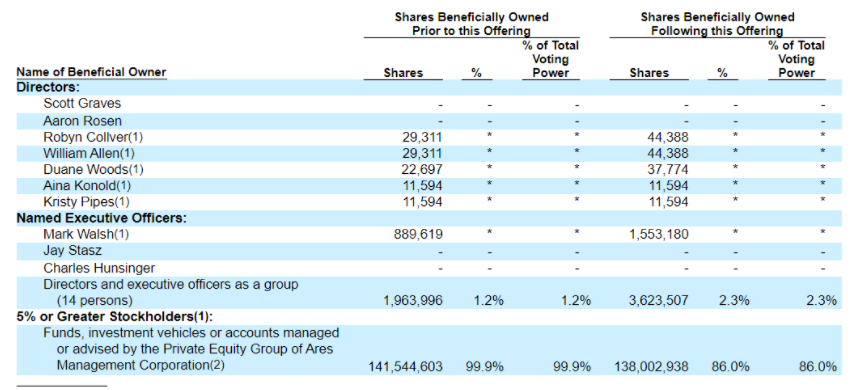The height and width of the screenshot is (390, 851).
Task: Click Aaron Rosen in the Directors list
Action: tap(82, 120)
